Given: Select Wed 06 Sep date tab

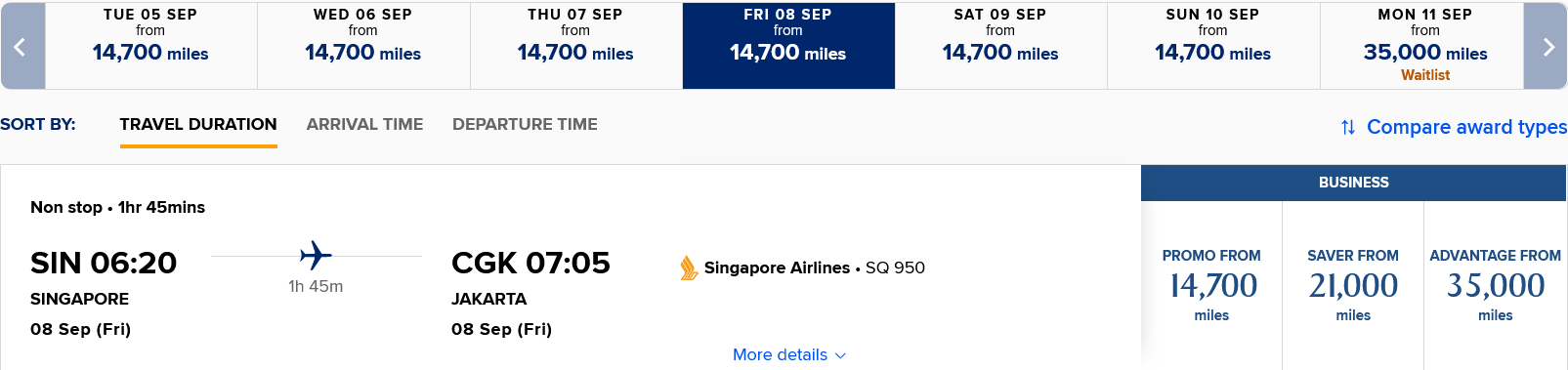Looking at the screenshot, I should click(x=363, y=46).
